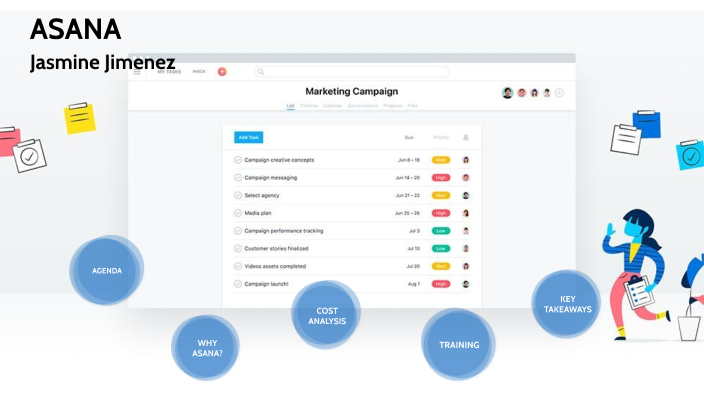Click assignee avatar on Campaign performance tracking row
This screenshot has width=704, height=396.
(466, 231)
